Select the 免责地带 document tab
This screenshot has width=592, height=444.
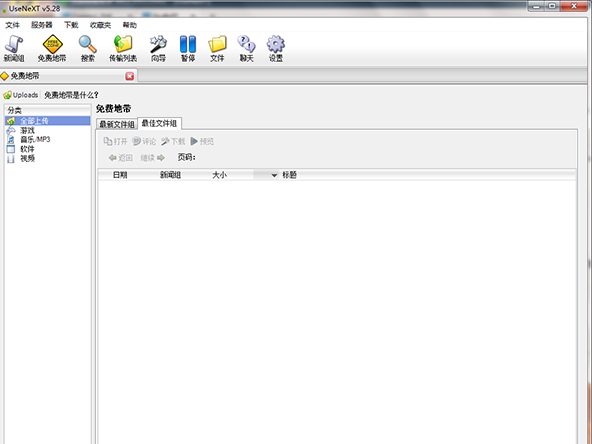68,76
